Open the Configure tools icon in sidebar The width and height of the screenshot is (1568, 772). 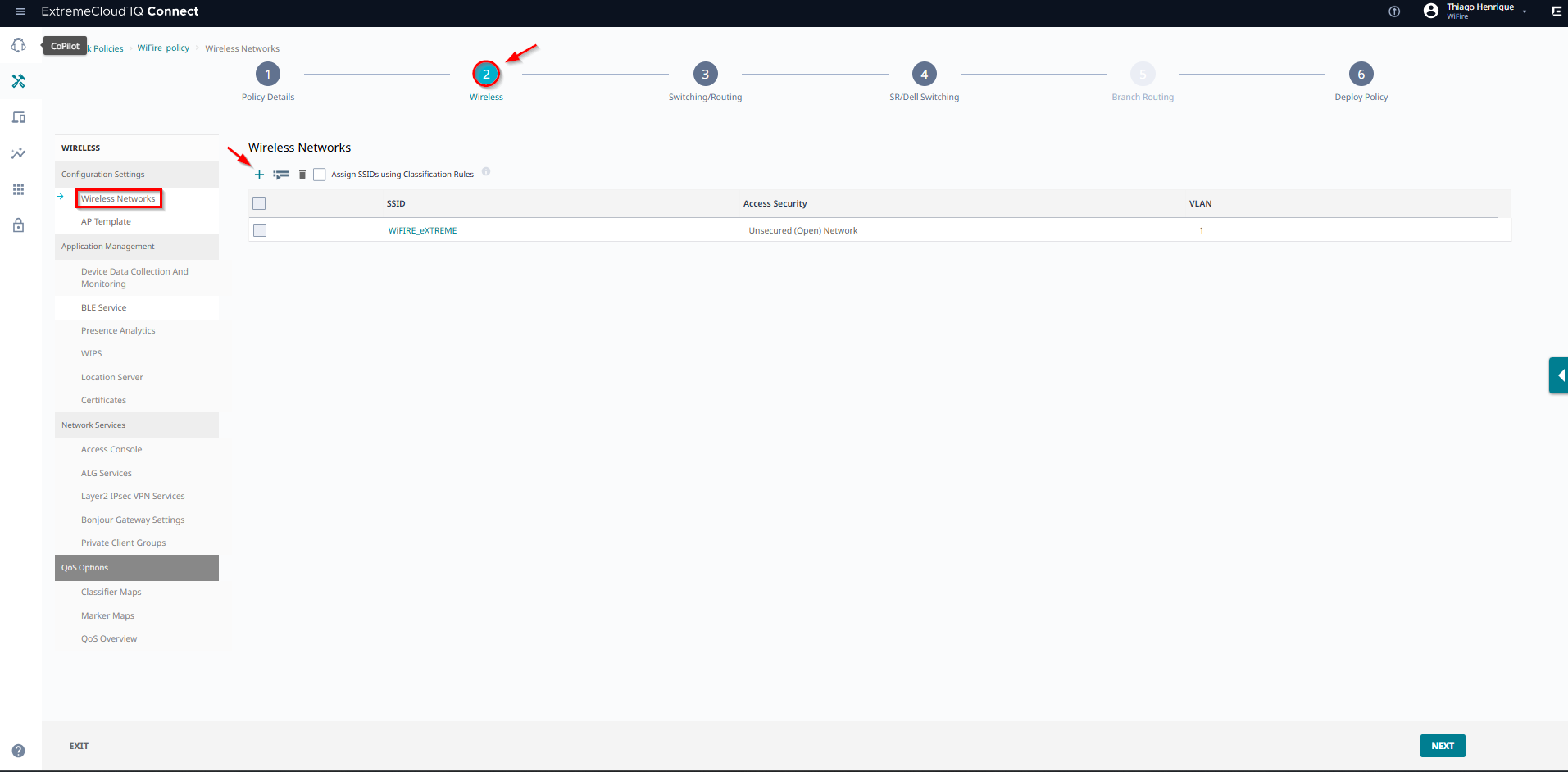pos(18,81)
